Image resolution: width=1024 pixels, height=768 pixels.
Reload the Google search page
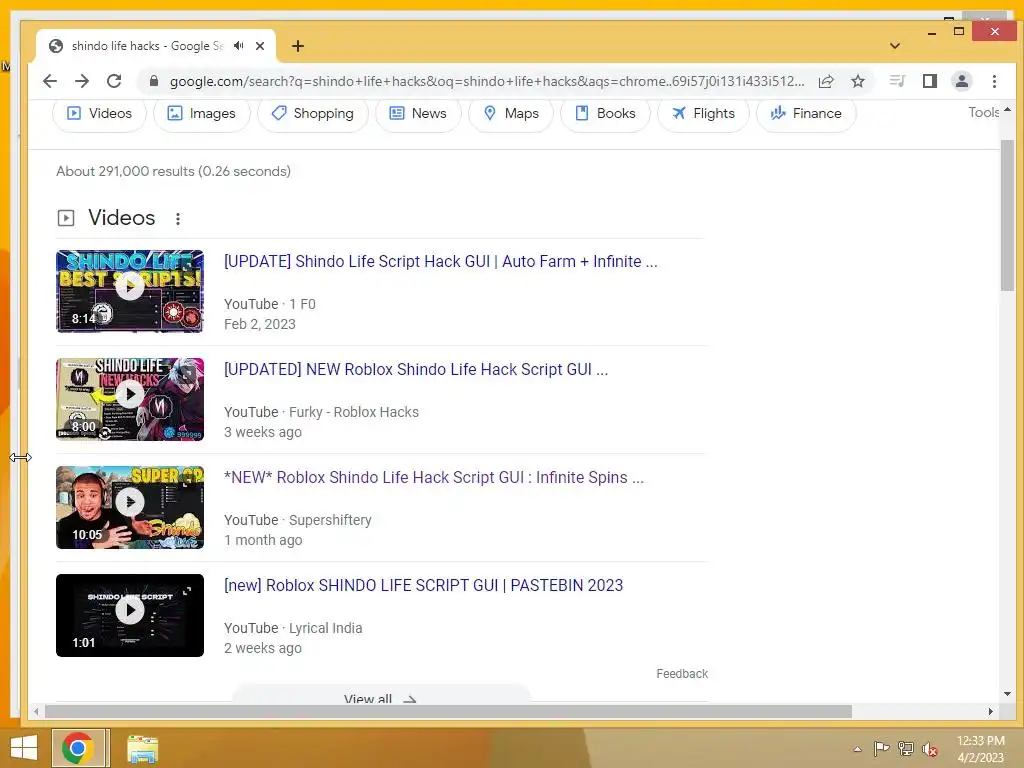[x=114, y=81]
